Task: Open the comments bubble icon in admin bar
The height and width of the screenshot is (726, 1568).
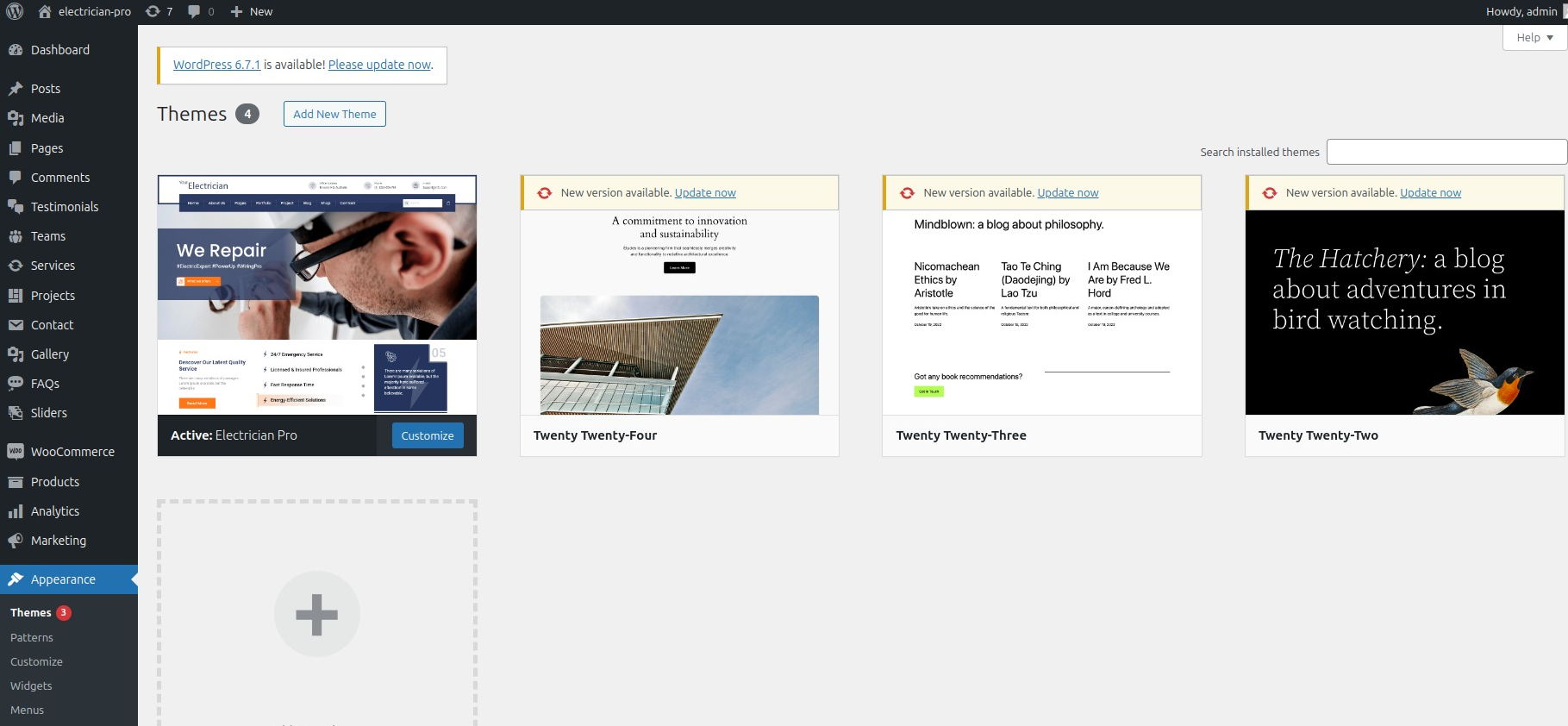Action: click(194, 11)
